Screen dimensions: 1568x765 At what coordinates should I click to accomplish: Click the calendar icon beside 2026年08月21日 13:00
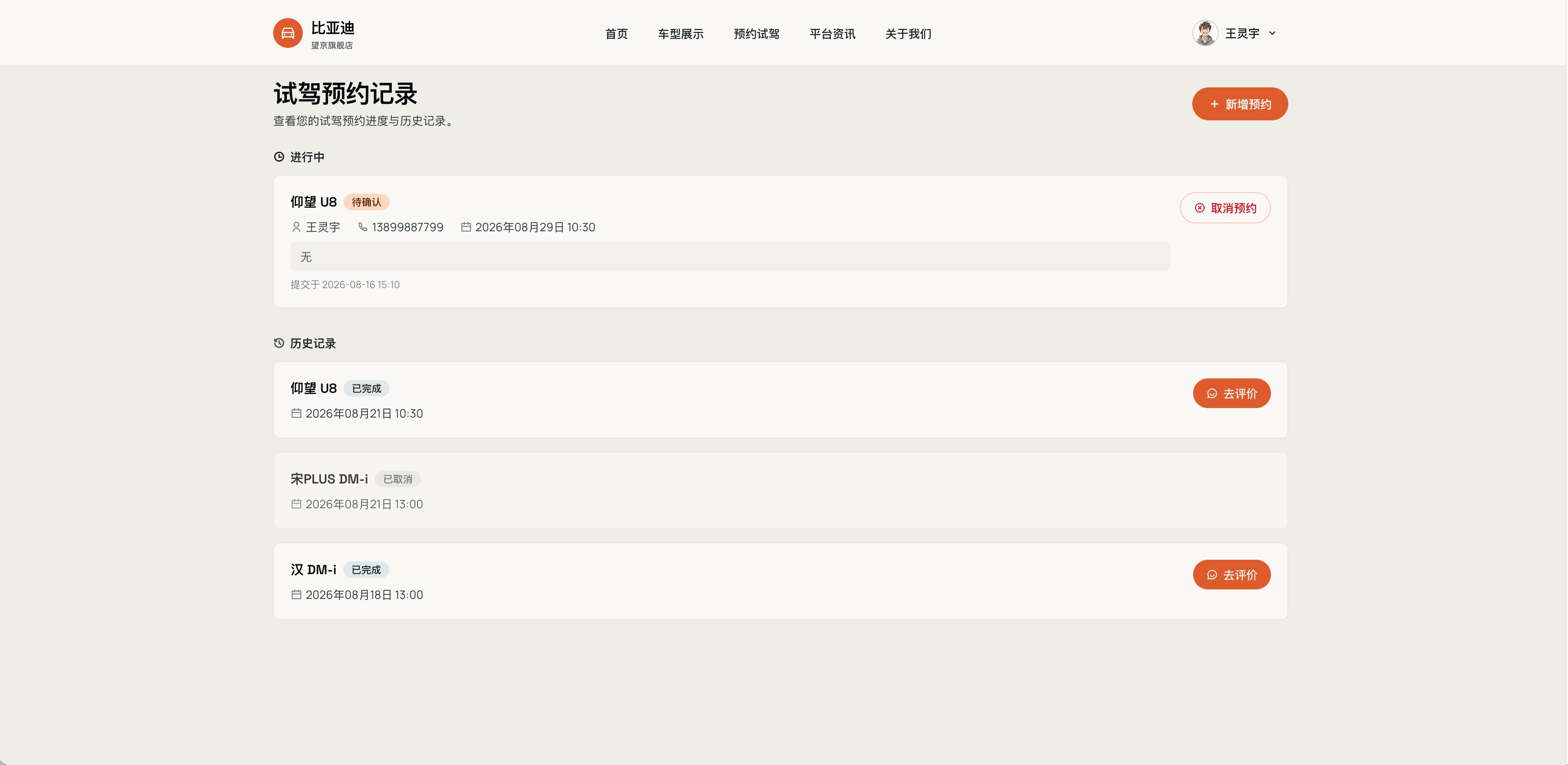point(297,505)
